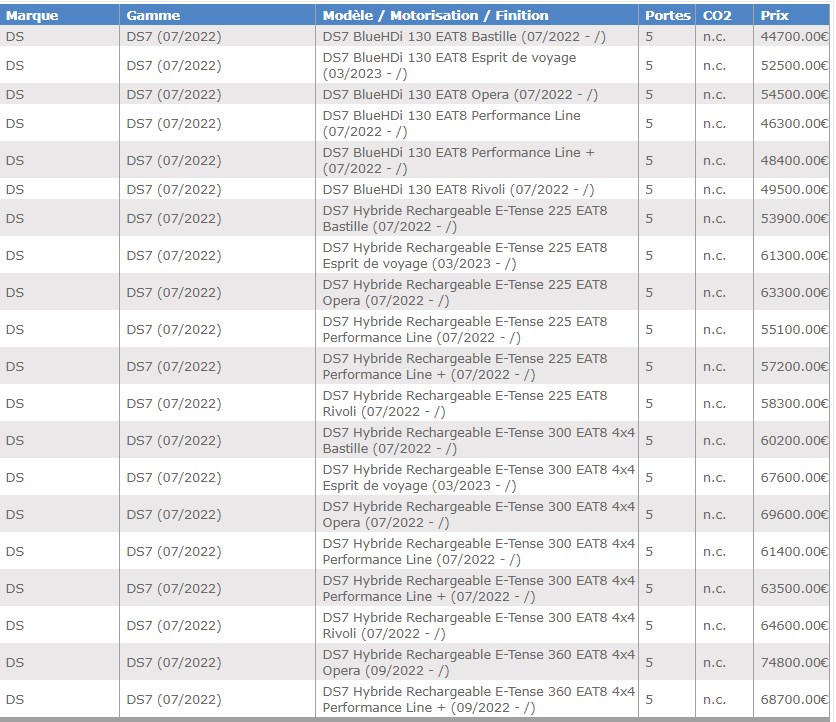
Task: Select E-Tense 300 4x4 Performance Line (07/2022)
Action: 479,551
